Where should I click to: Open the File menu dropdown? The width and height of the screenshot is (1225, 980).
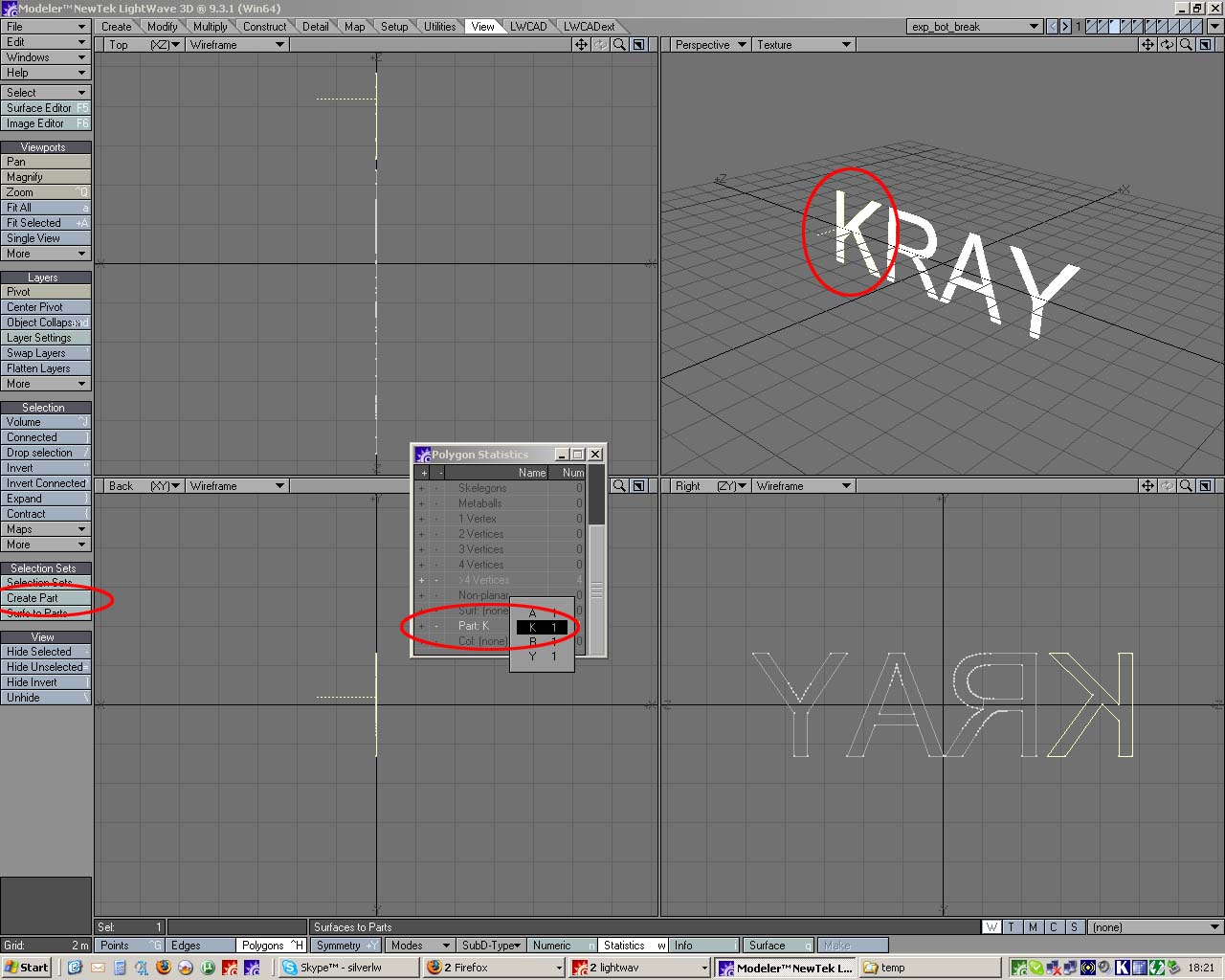45,27
